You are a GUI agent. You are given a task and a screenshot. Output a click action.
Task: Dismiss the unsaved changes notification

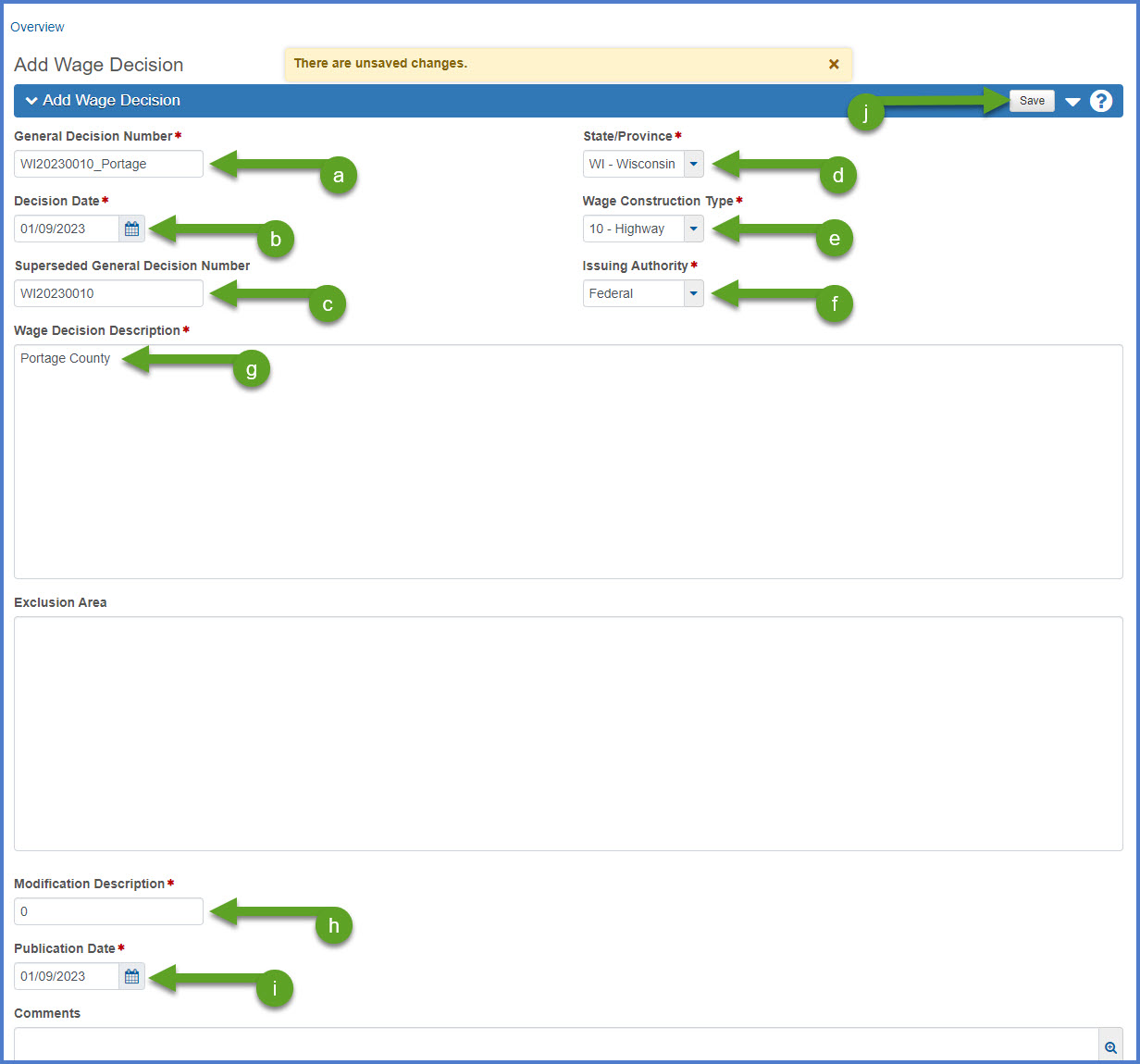pos(834,64)
